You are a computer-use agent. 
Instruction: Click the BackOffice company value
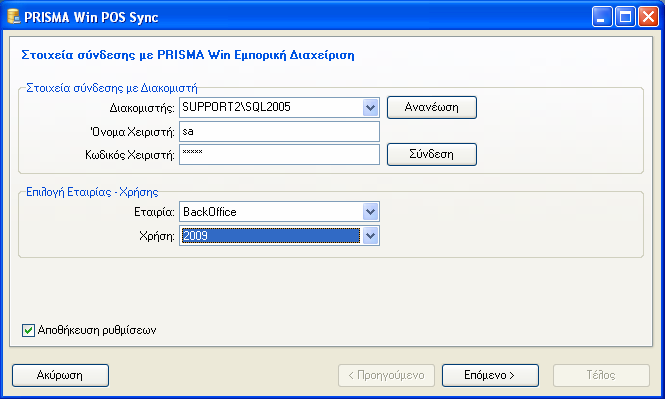(210, 212)
